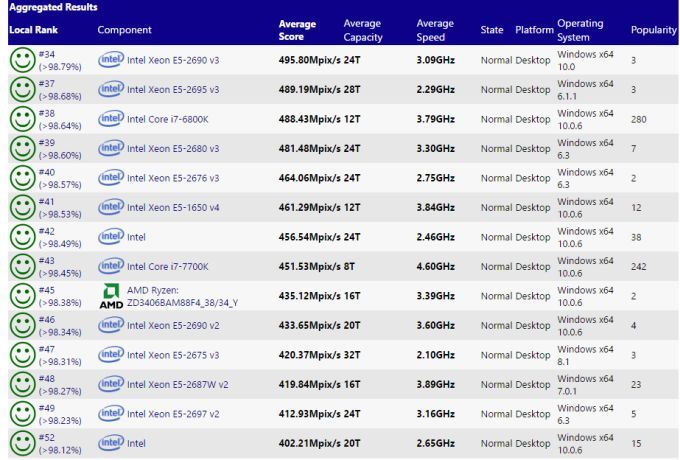Click the smiley icon for rank #37

(x=23, y=89)
